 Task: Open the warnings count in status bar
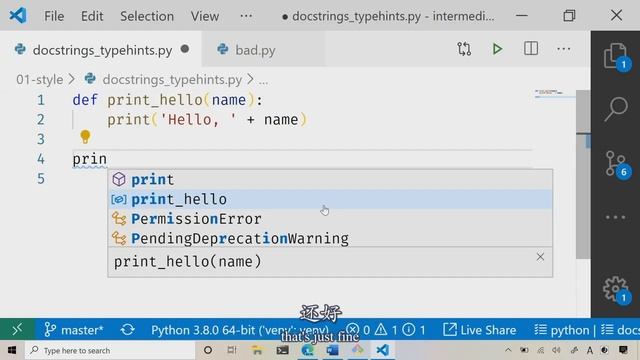coord(386,330)
